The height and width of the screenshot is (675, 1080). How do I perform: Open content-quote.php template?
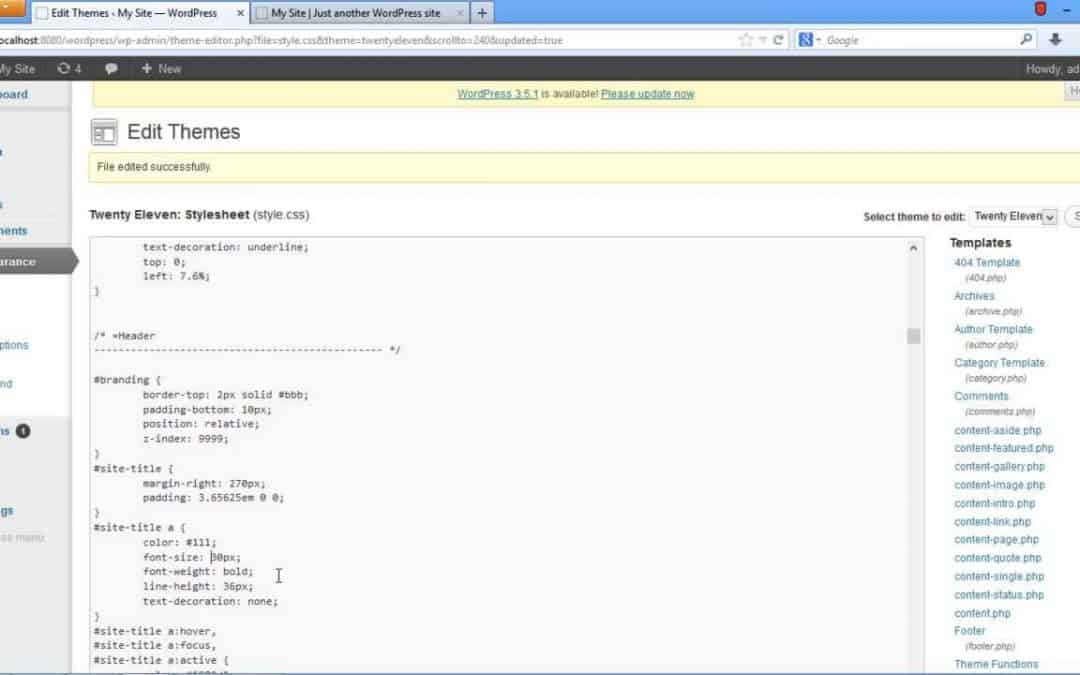[x=997, y=558]
